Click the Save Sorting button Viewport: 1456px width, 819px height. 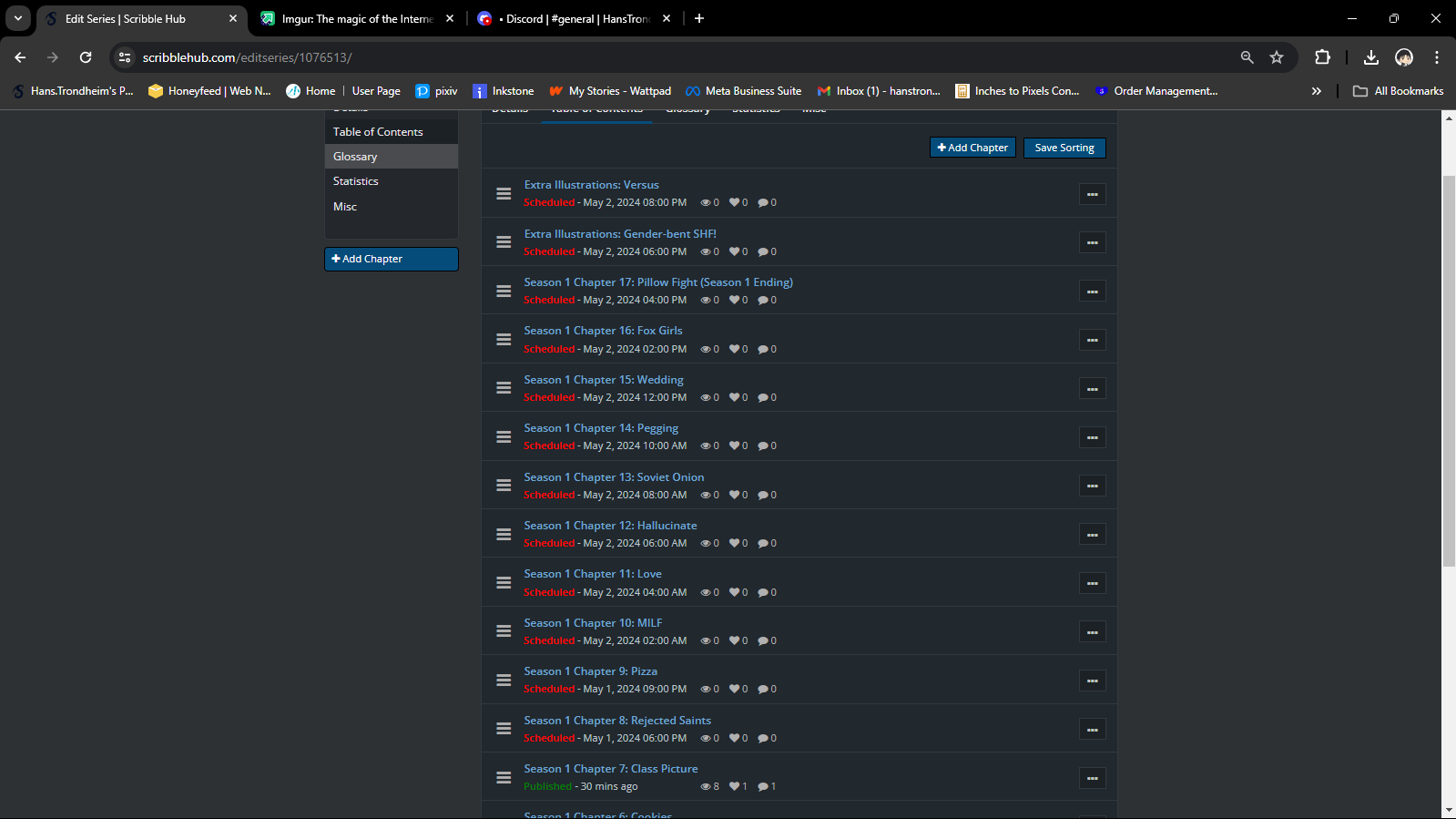(x=1064, y=148)
